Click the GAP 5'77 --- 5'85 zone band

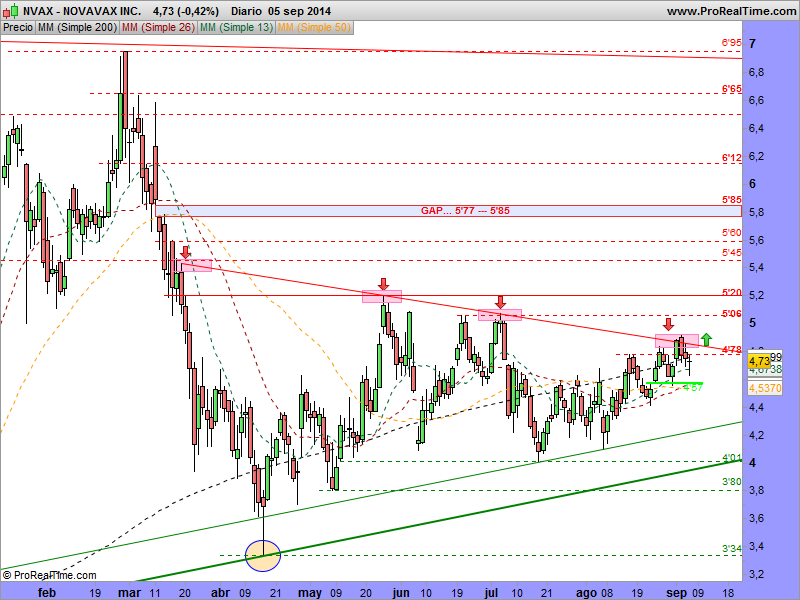(x=461, y=211)
